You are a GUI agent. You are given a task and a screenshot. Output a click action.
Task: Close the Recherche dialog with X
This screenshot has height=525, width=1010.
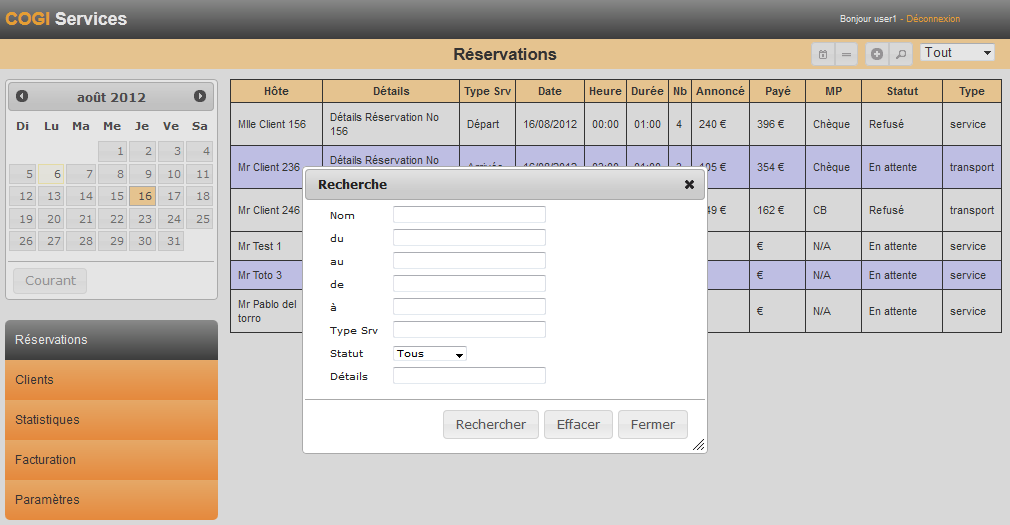click(x=689, y=185)
